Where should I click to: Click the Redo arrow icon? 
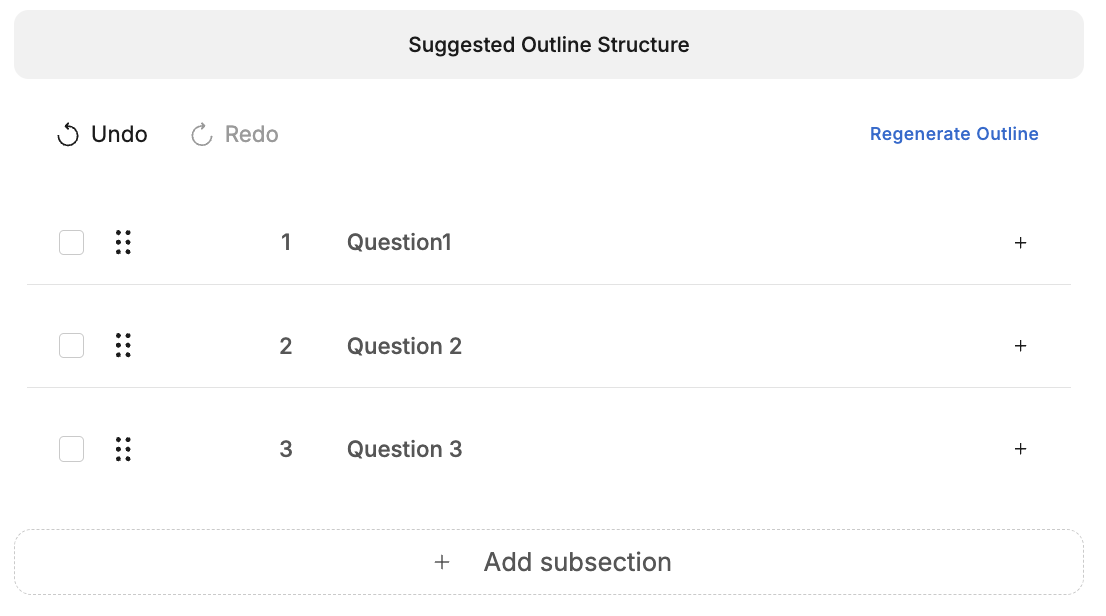click(x=202, y=134)
